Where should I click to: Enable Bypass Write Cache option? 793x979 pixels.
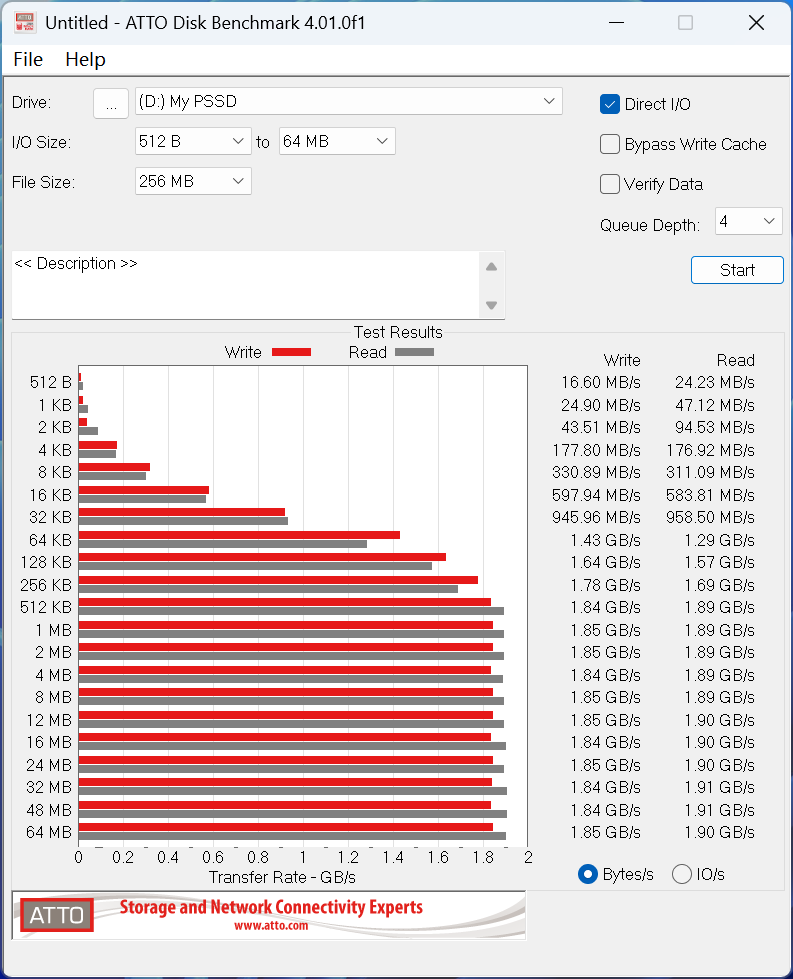tap(610, 144)
